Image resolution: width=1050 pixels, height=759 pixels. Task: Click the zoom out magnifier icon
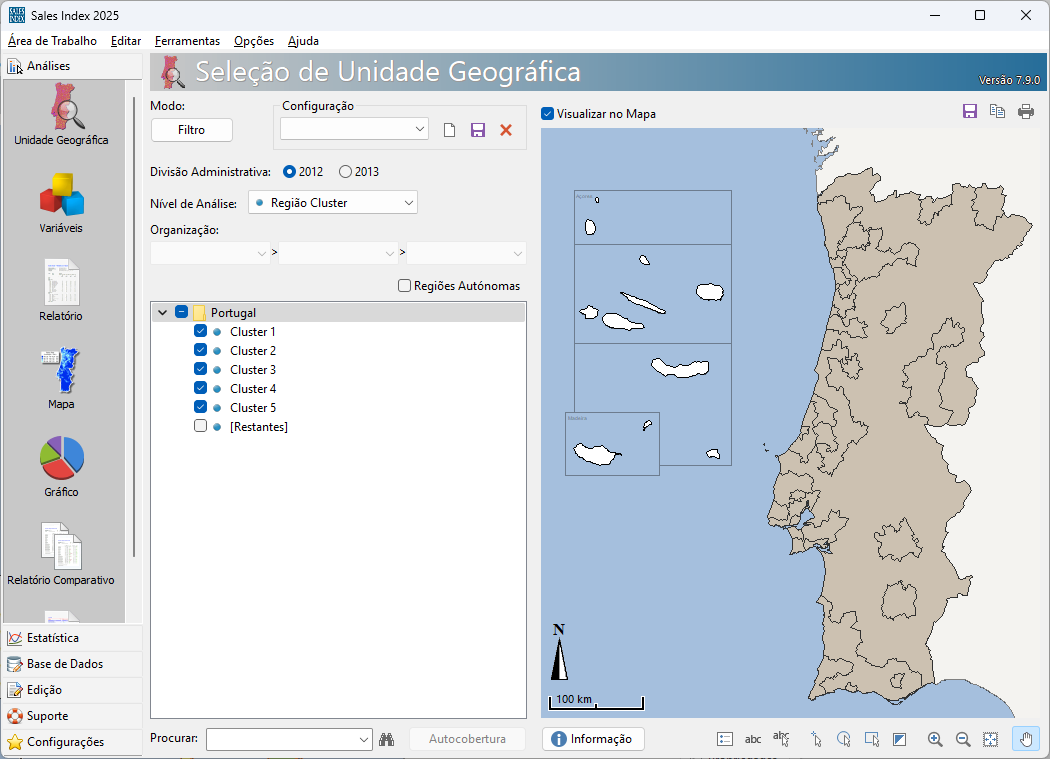[963, 739]
